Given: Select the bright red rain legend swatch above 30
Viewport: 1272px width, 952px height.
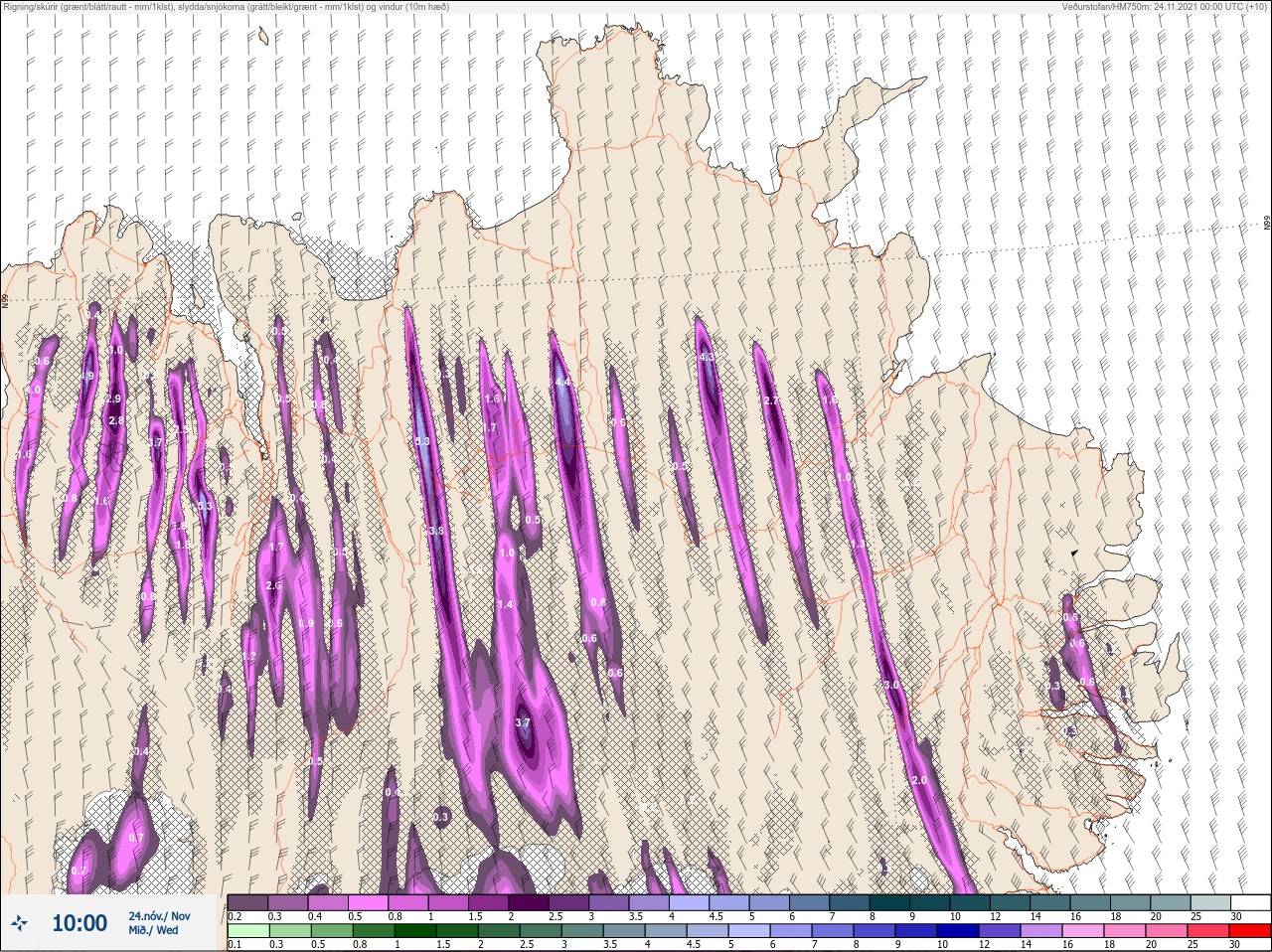Looking at the screenshot, I should (1249, 930).
